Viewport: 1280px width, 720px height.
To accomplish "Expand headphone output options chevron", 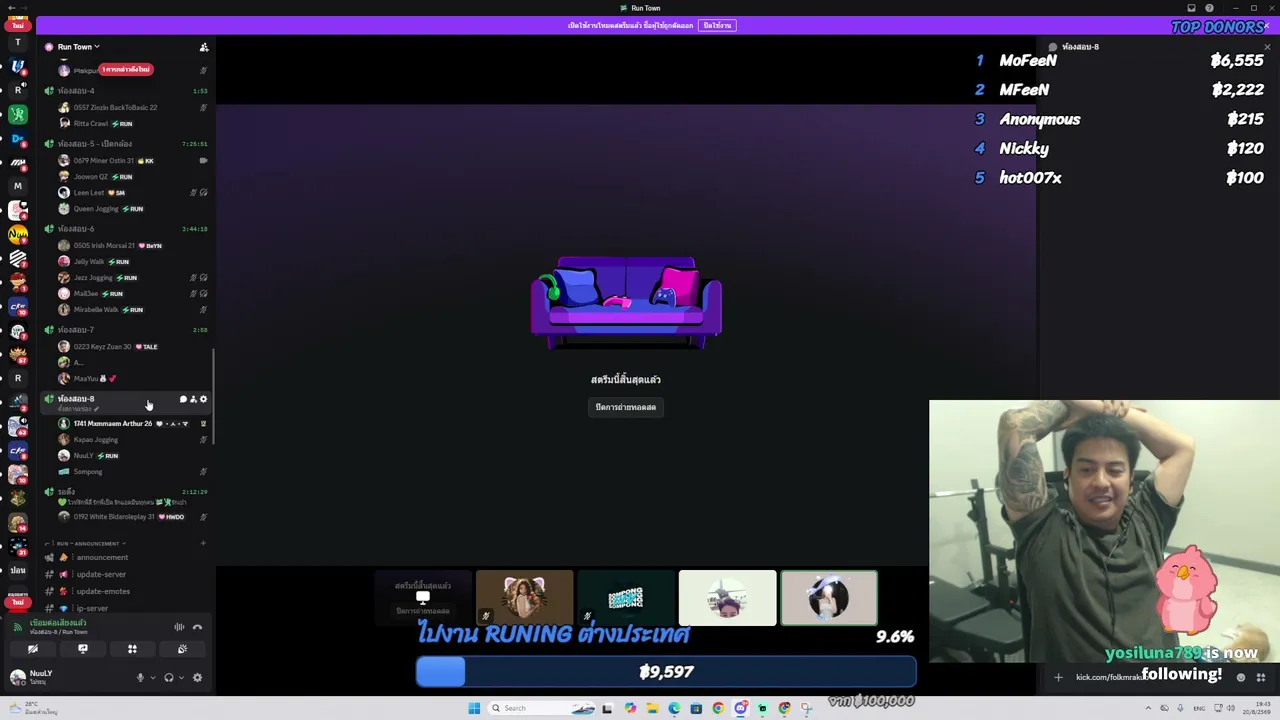I will click(x=181, y=678).
